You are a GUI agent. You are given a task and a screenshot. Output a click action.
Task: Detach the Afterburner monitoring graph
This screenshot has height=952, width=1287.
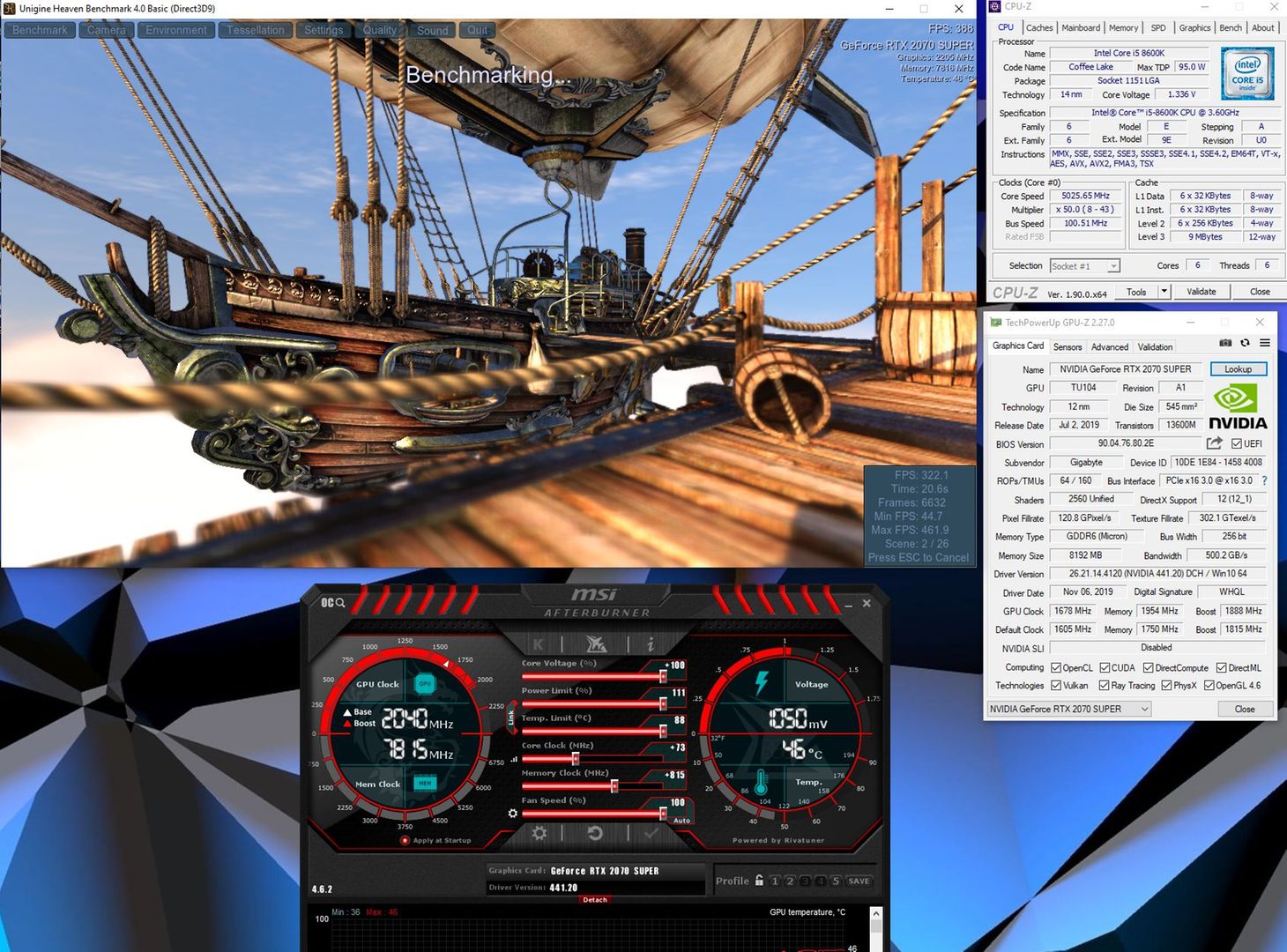click(595, 900)
